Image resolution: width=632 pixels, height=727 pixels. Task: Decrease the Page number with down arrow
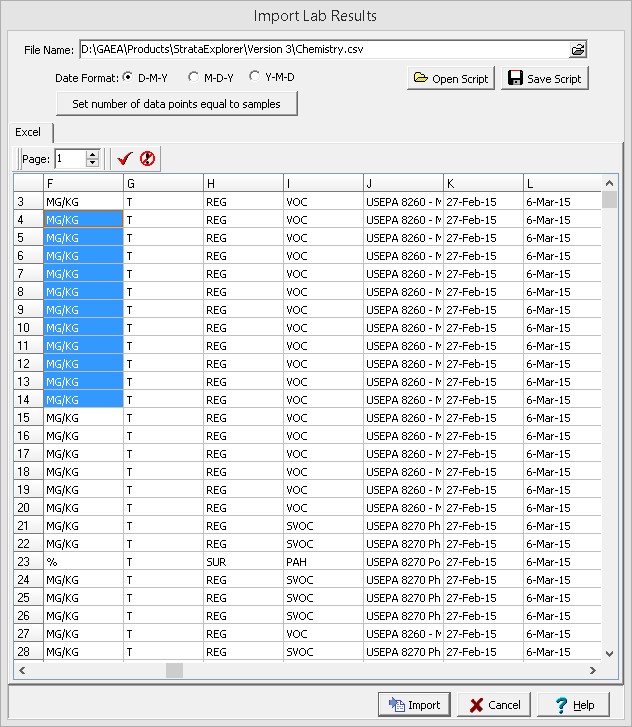click(x=93, y=163)
